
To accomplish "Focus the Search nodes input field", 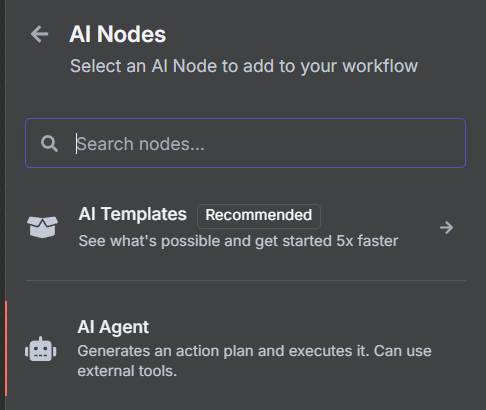I will [245, 143].
